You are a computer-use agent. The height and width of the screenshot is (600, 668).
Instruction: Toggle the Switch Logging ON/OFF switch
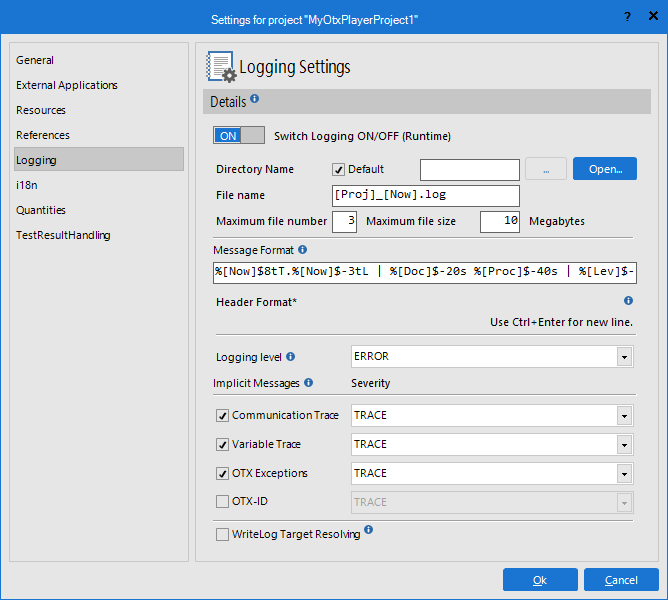(239, 136)
